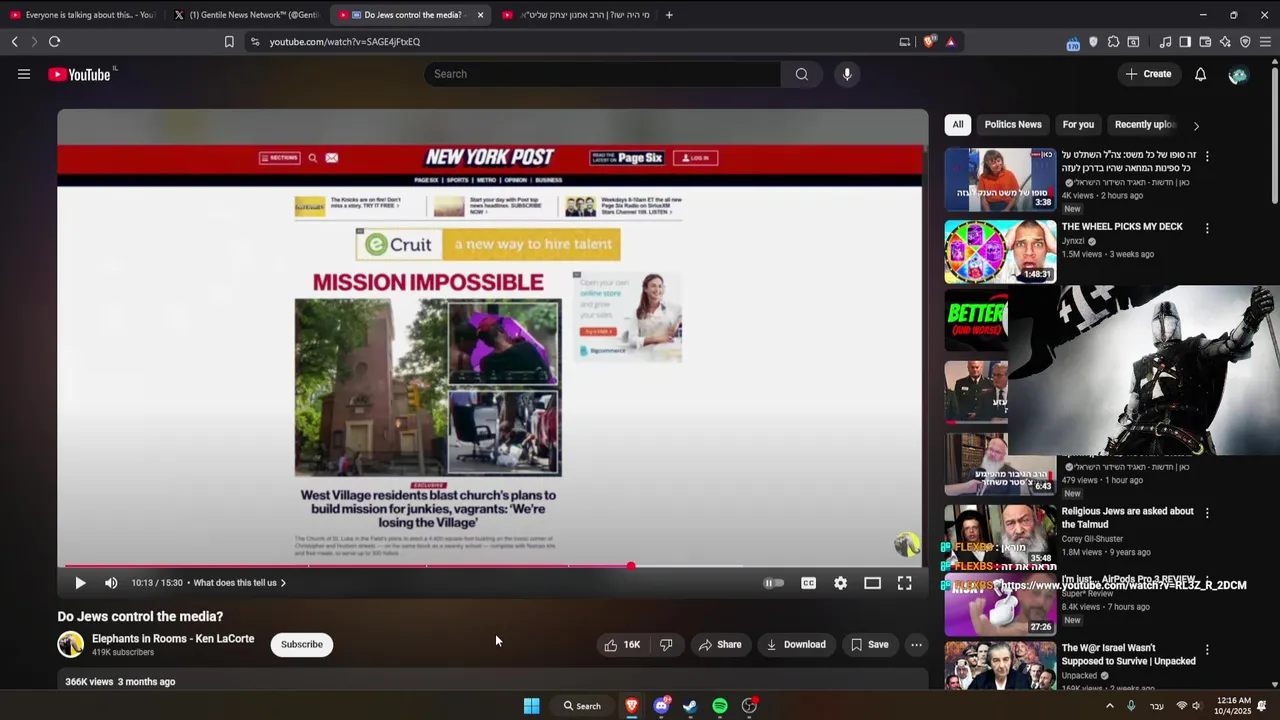Screen dimensions: 1280x720
Task: Open 'THE WHEEL PICKS MY DECK' thumbnail
Action: pyautogui.click(x=1000, y=252)
